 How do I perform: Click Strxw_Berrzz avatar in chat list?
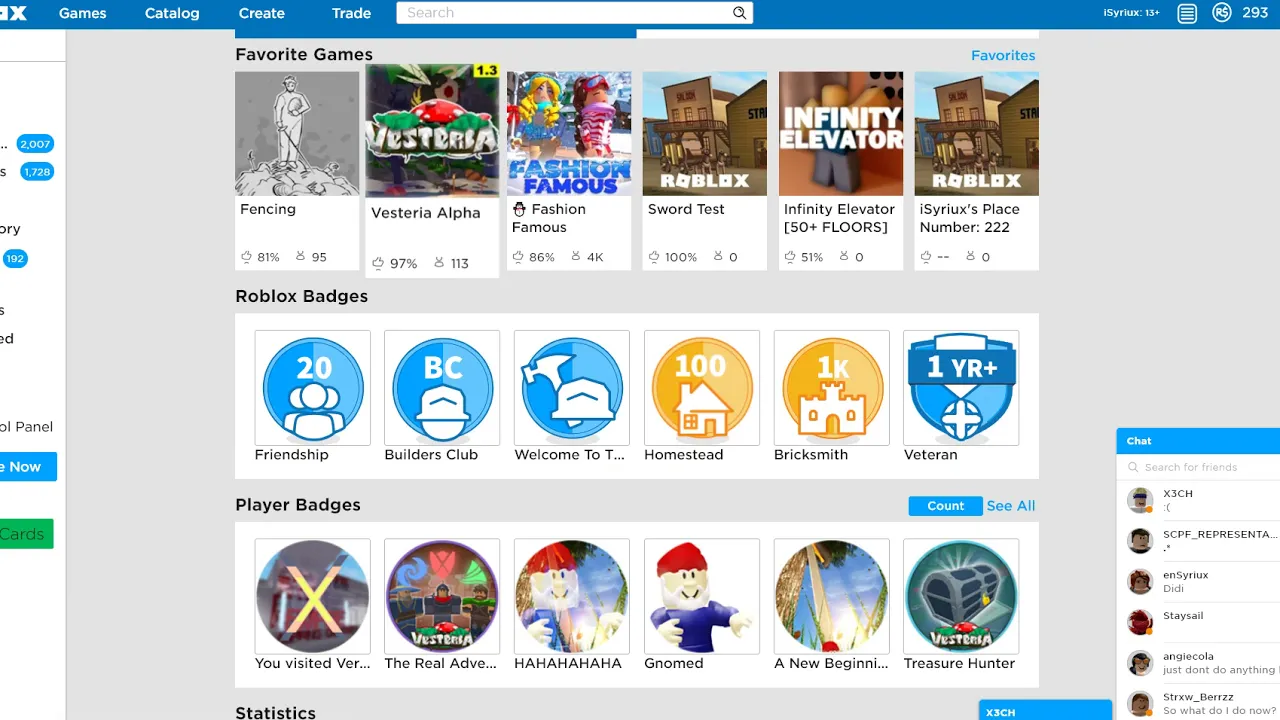point(1140,703)
